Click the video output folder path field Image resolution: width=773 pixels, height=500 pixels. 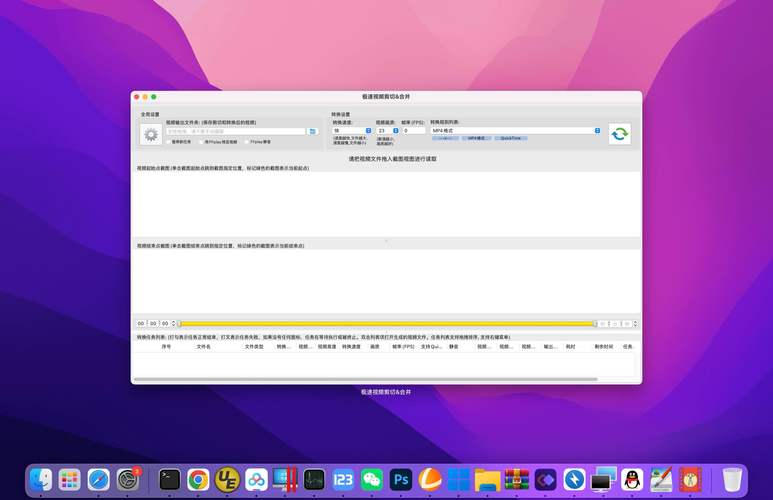tap(235, 131)
